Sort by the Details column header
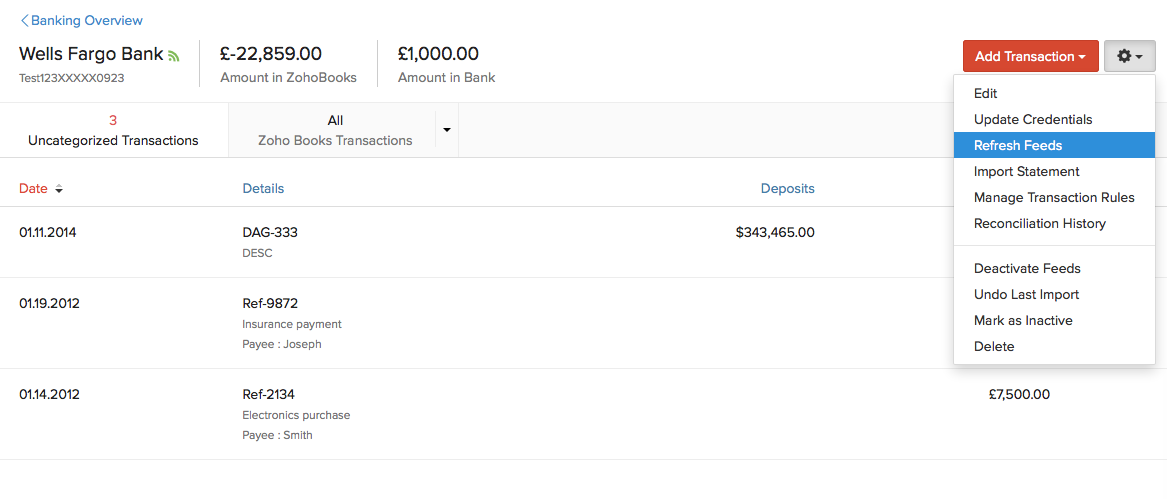1167x499 pixels. (263, 188)
